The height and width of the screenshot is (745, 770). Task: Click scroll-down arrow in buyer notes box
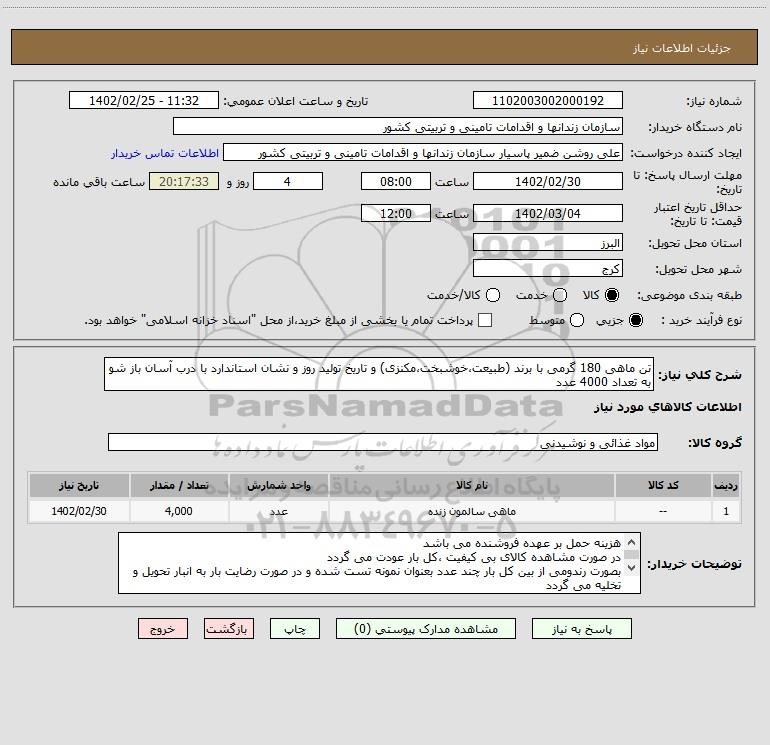tap(632, 568)
